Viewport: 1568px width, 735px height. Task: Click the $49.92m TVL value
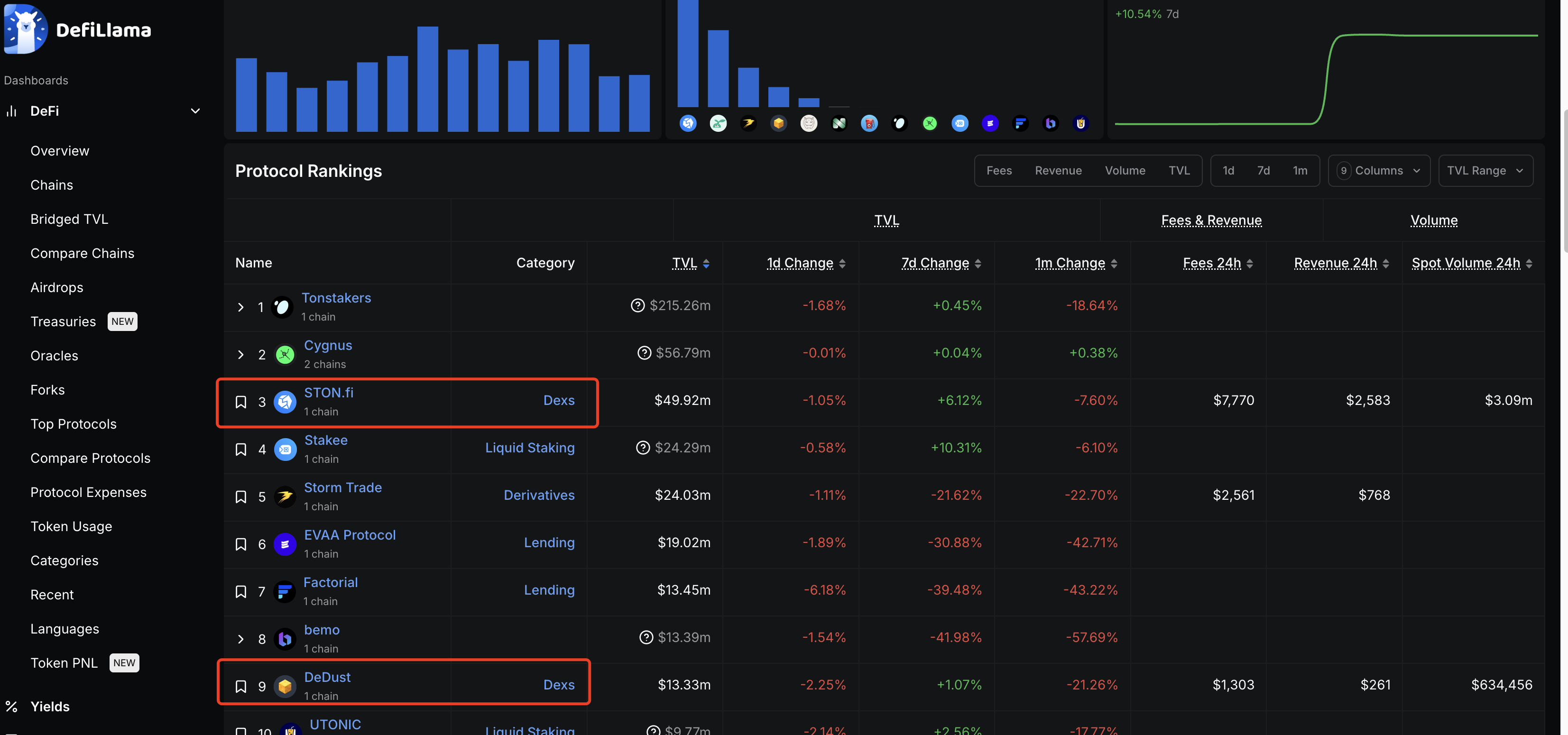click(x=683, y=400)
